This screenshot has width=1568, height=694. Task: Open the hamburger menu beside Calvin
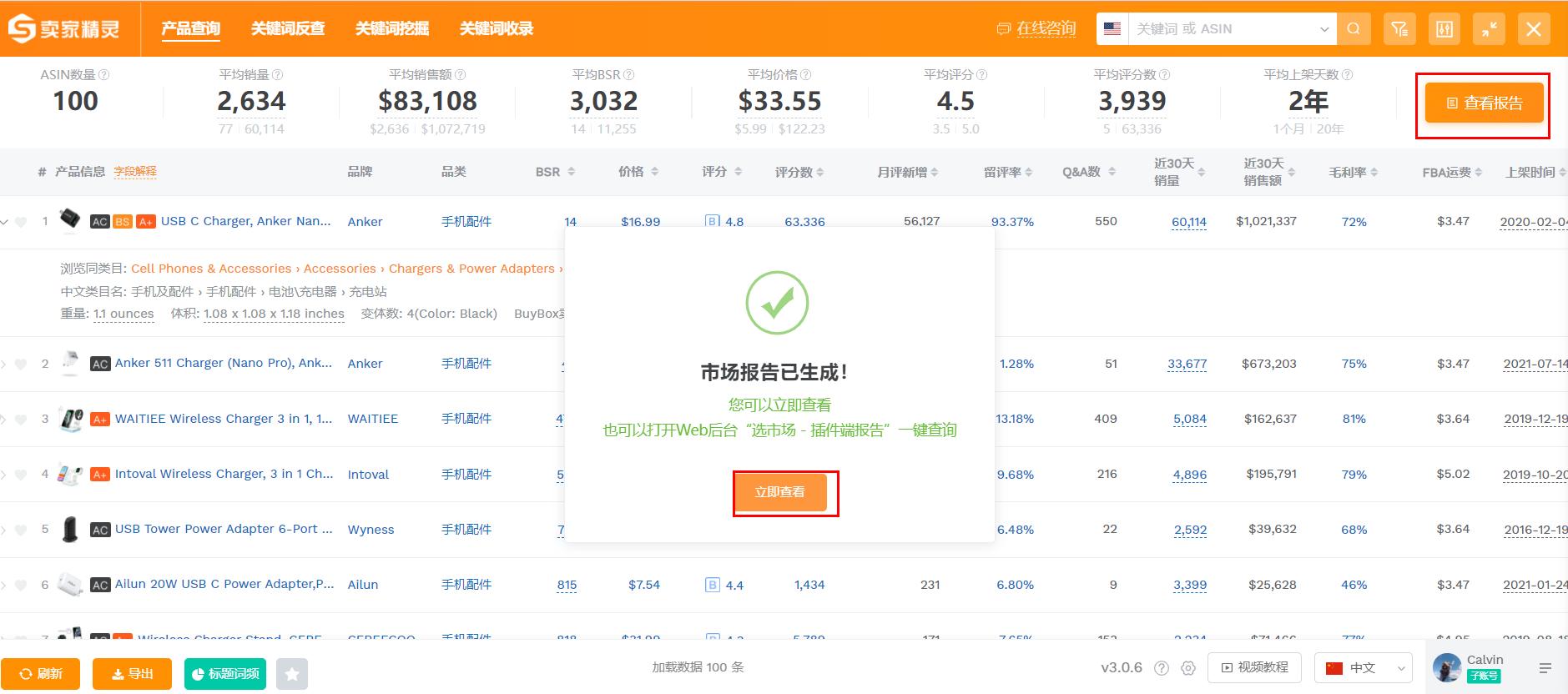(1545, 668)
